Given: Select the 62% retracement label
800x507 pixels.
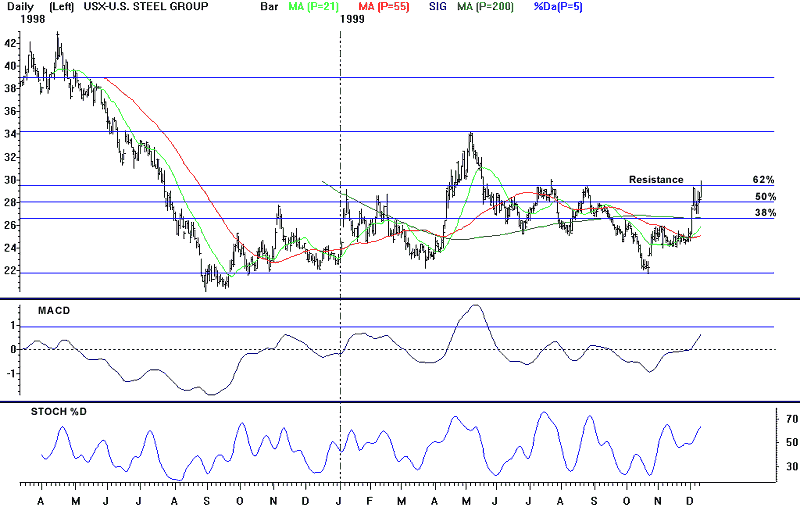Looking at the screenshot, I should 763,180.
